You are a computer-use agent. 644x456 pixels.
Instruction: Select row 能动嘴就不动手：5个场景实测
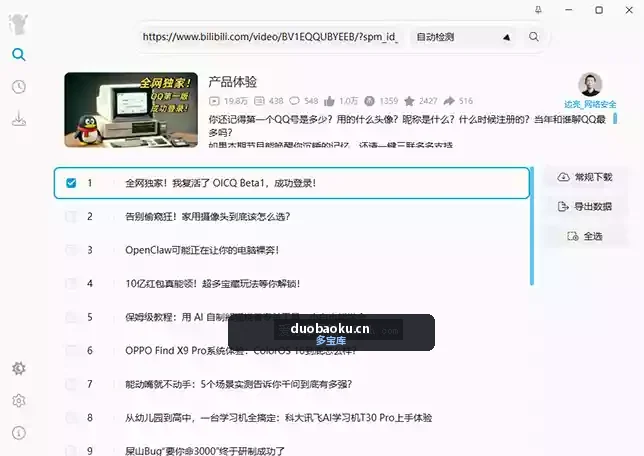292,384
